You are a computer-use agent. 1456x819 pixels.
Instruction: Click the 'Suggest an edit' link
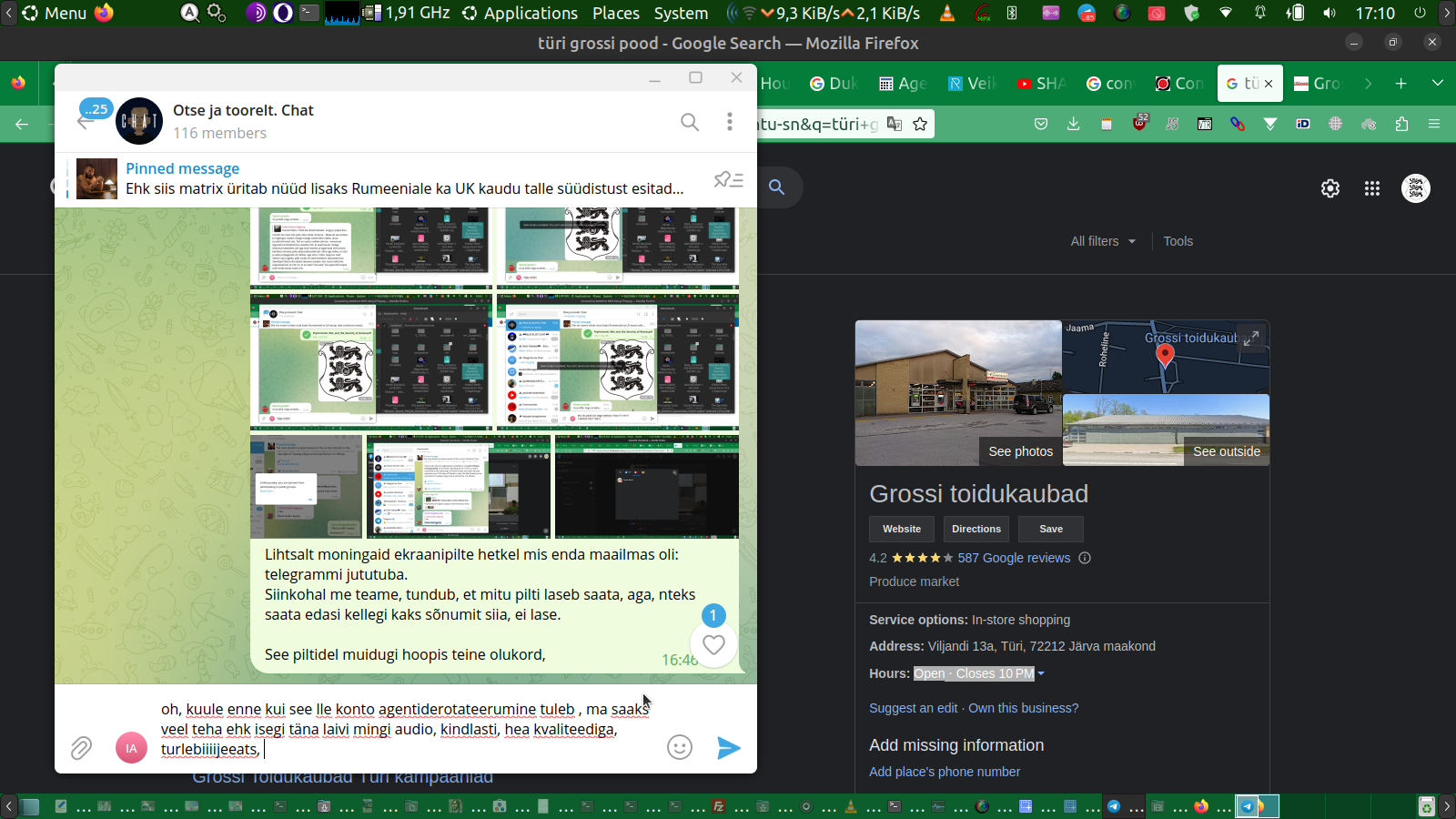click(x=913, y=708)
